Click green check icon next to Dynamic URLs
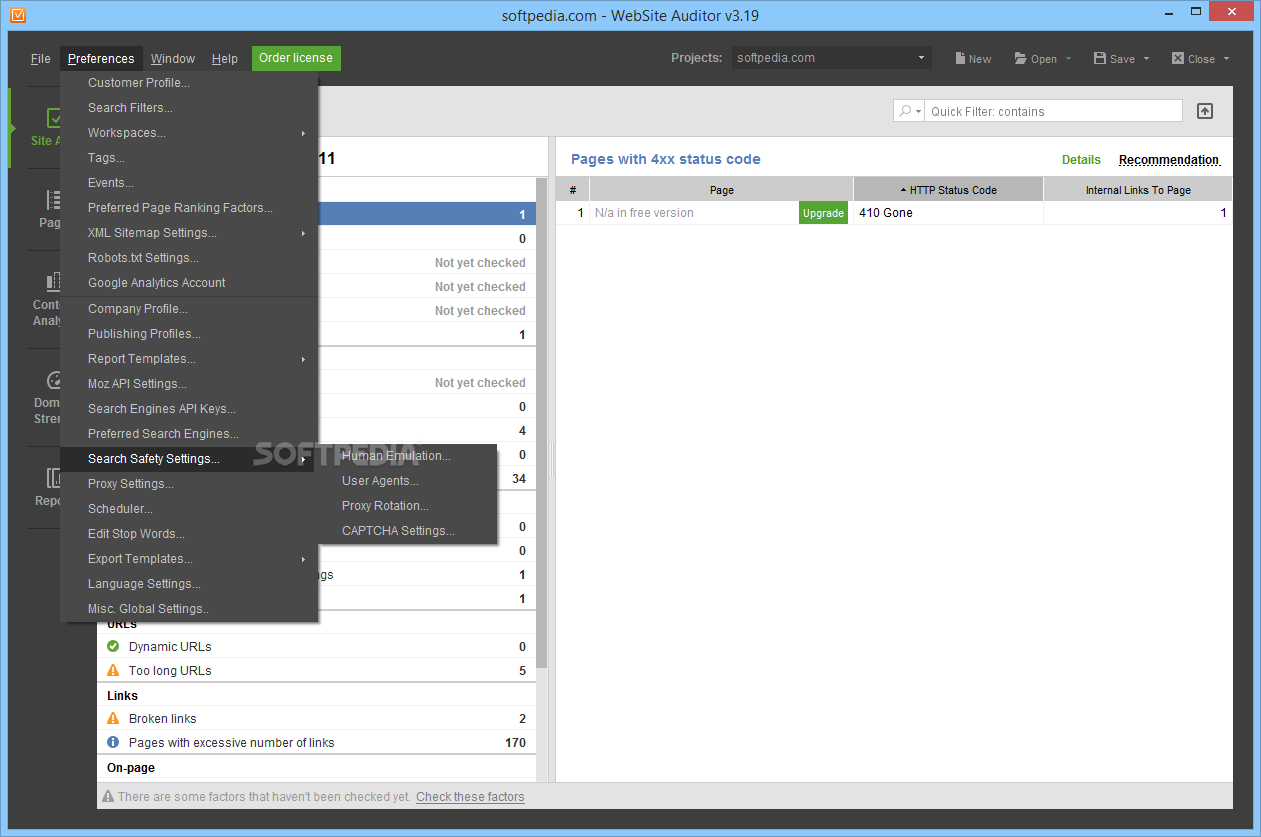 click(113, 647)
